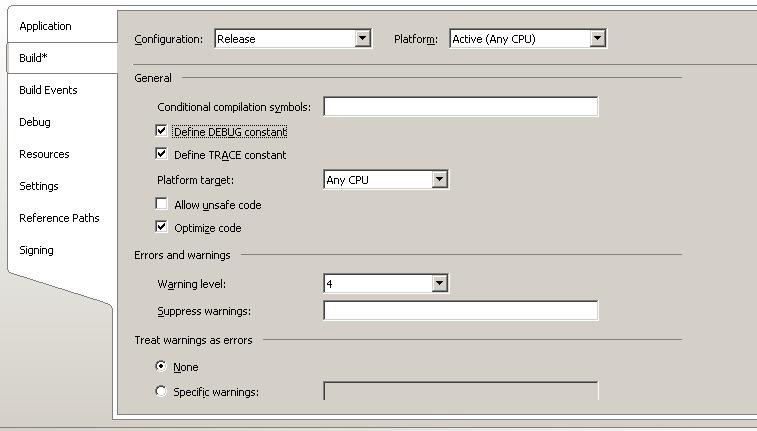Screen dimensions: 757x431
Task: Focus the Suppress warnings text box
Action: (461, 311)
